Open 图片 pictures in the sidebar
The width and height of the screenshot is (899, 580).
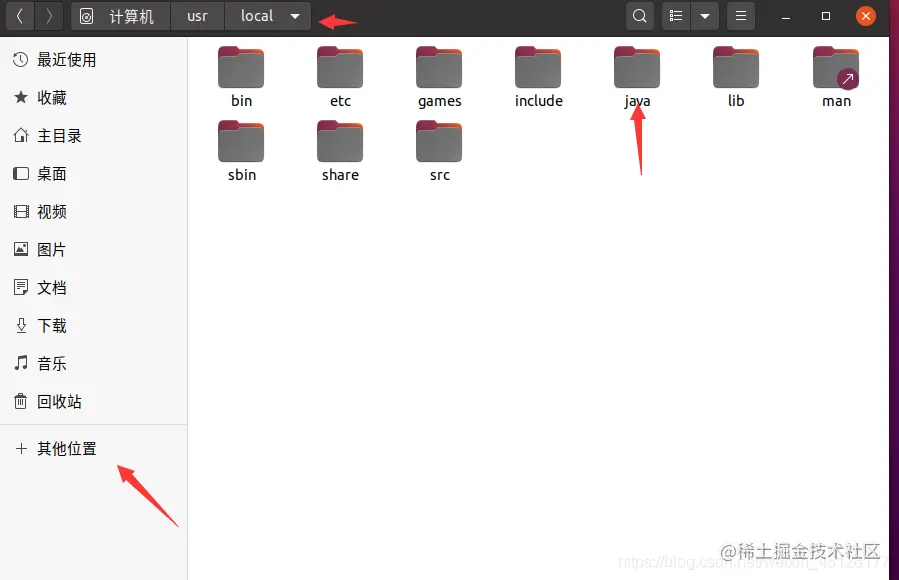pyautogui.click(x=93, y=249)
